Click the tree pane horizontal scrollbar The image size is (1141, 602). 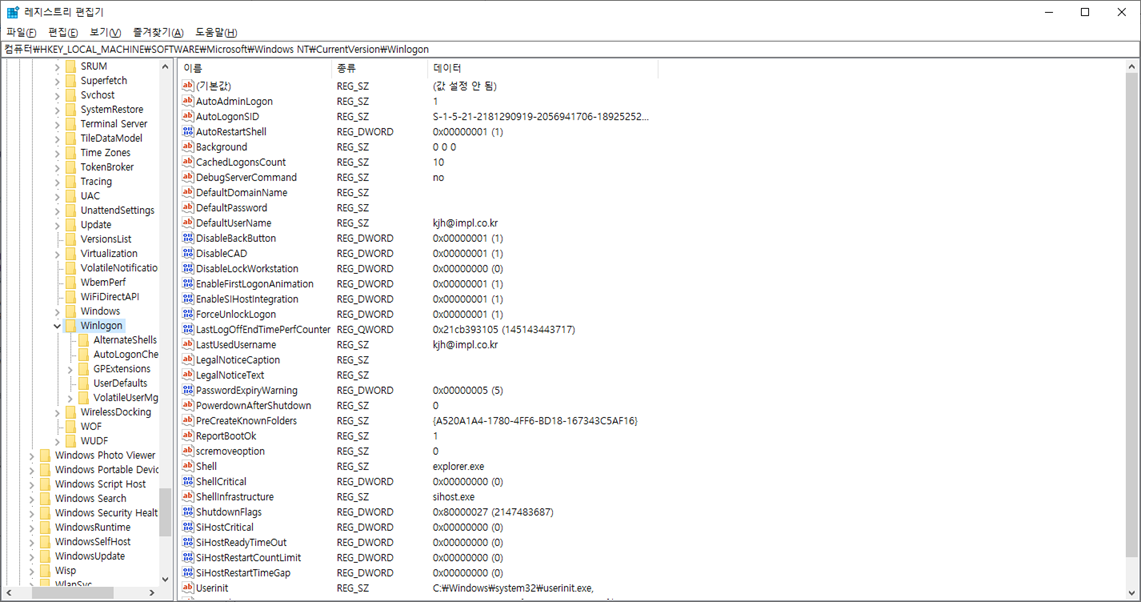click(80, 593)
